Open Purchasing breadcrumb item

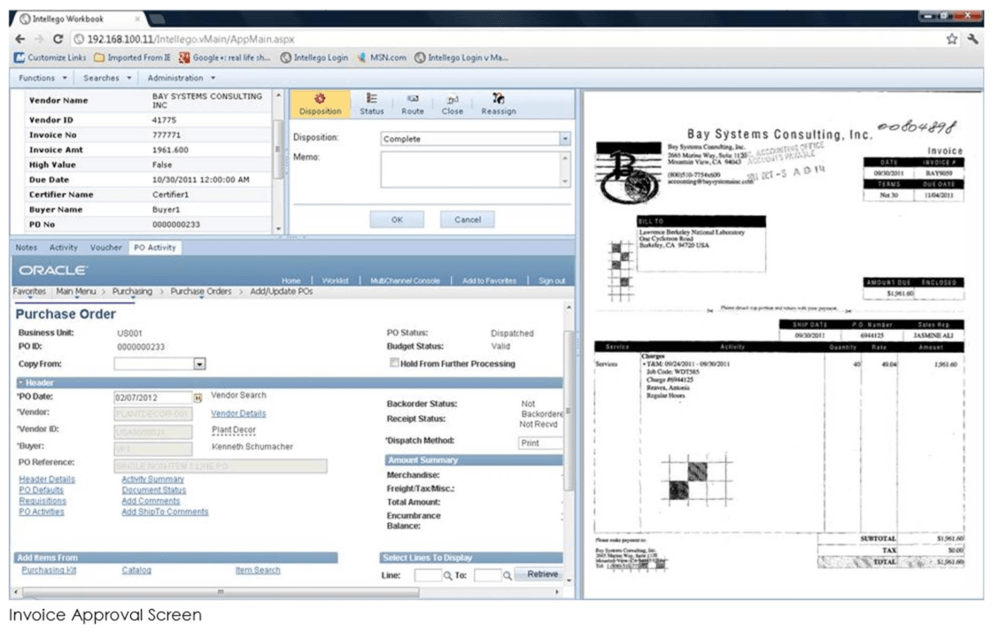132,291
